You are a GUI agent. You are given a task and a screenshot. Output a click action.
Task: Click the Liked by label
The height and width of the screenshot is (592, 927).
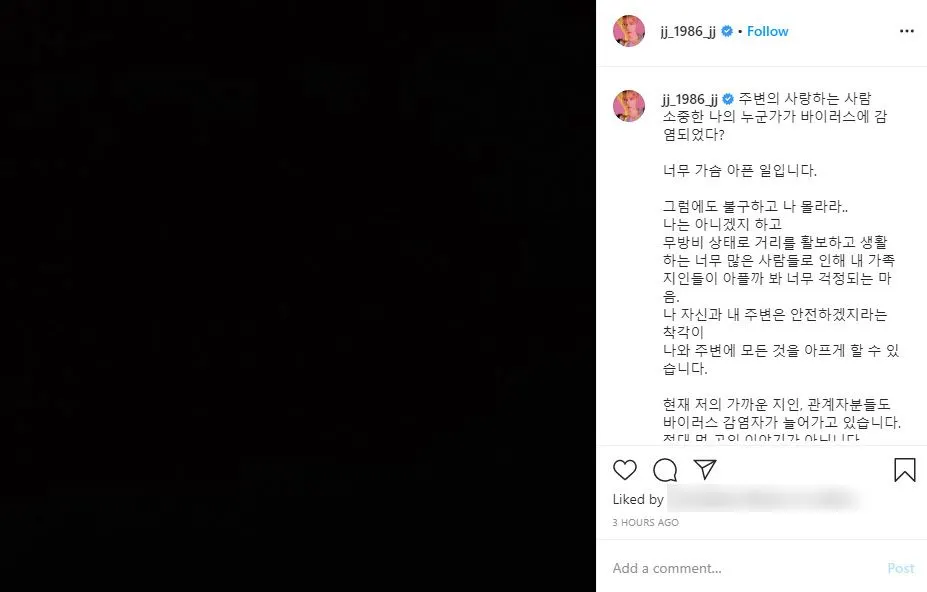[x=638, y=499]
